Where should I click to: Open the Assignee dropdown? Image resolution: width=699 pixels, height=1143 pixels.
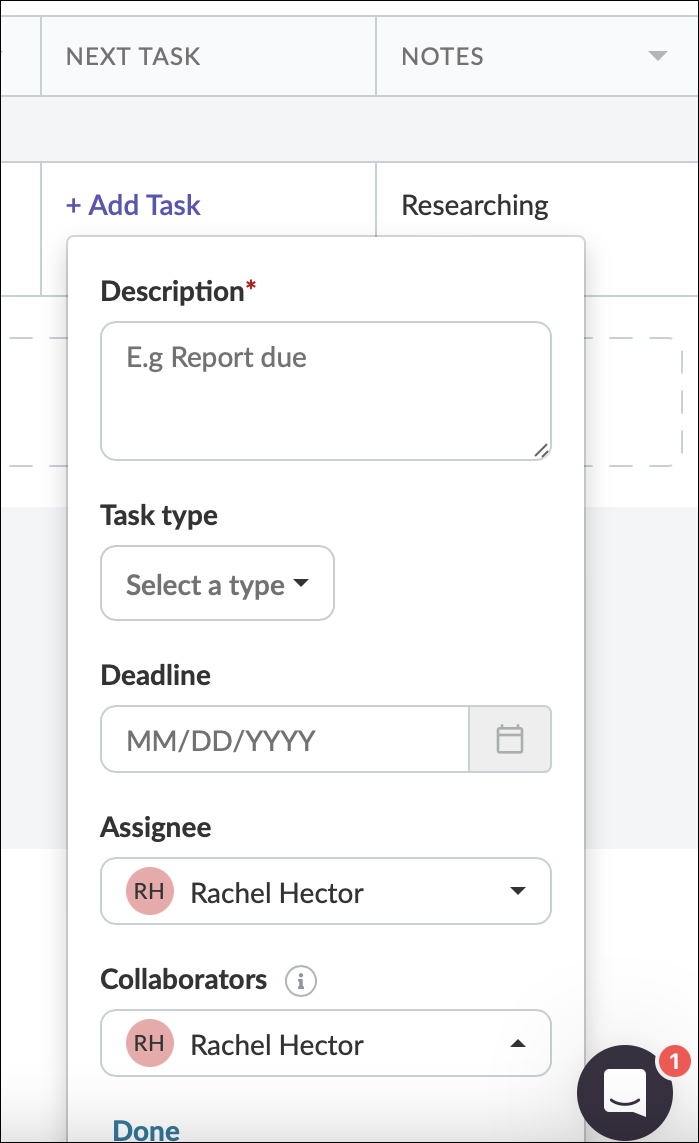pyautogui.click(x=518, y=891)
